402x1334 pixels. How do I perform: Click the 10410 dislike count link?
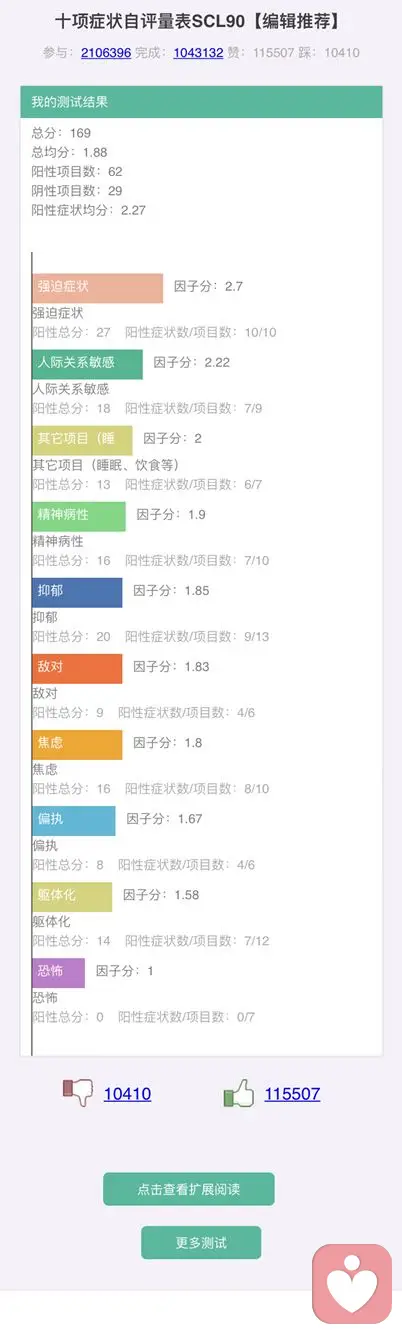tap(127, 1094)
